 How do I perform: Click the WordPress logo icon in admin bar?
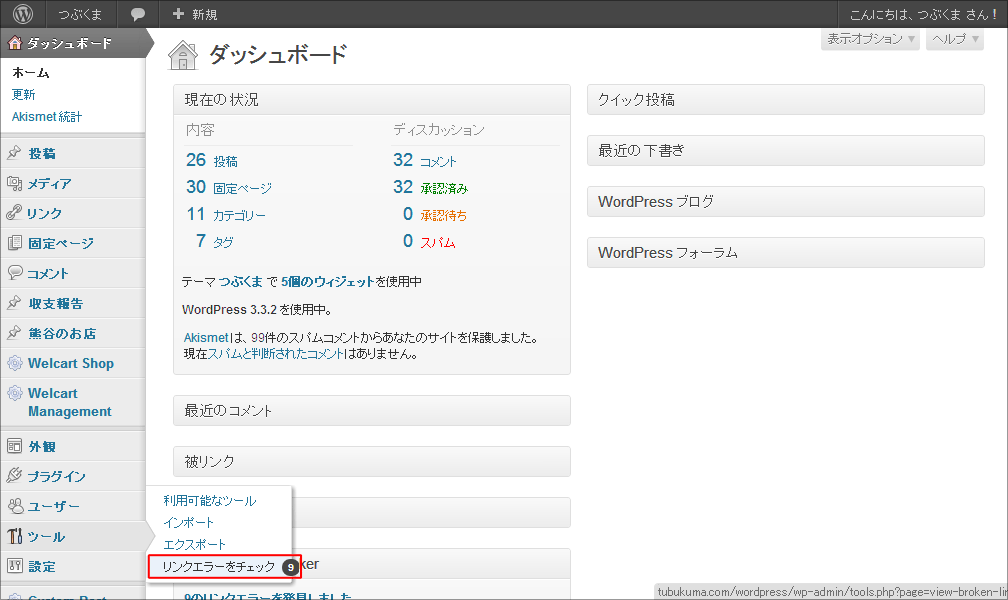[x=23, y=14]
